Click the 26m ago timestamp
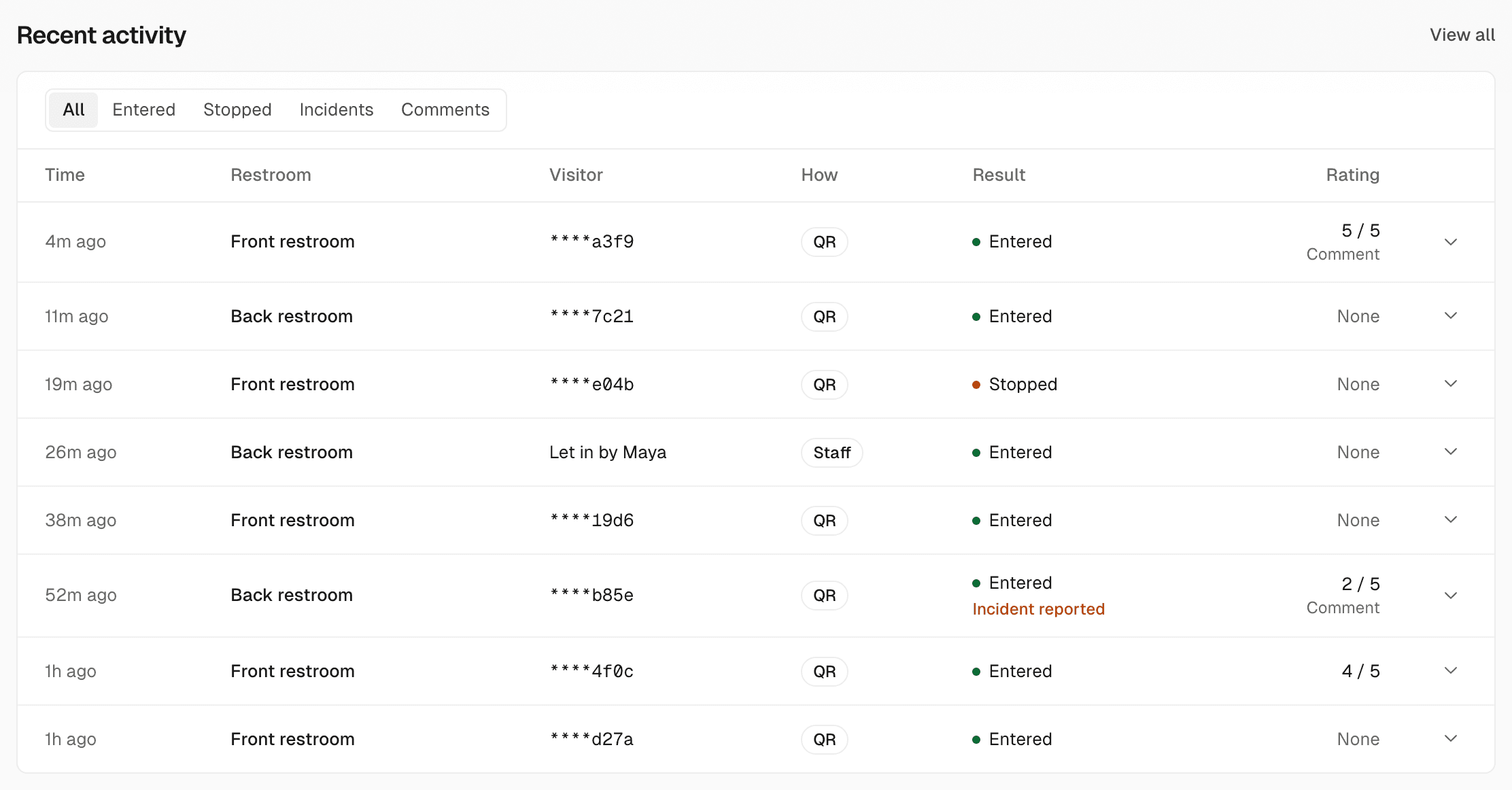Screen dimensions: 1512x790 80,452
